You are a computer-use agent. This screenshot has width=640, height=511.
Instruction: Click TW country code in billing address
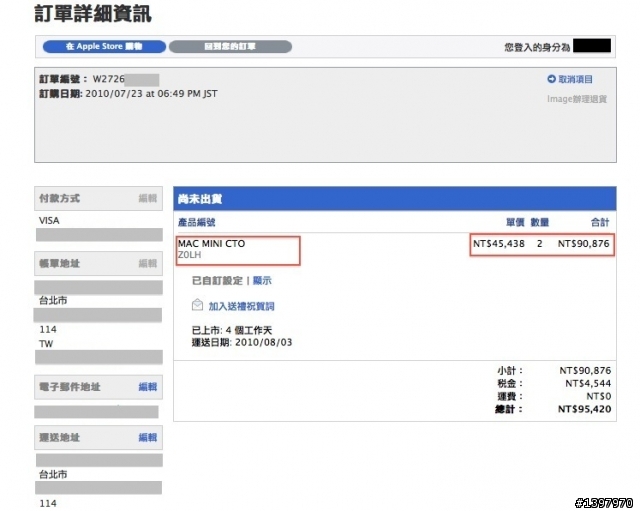coord(46,344)
